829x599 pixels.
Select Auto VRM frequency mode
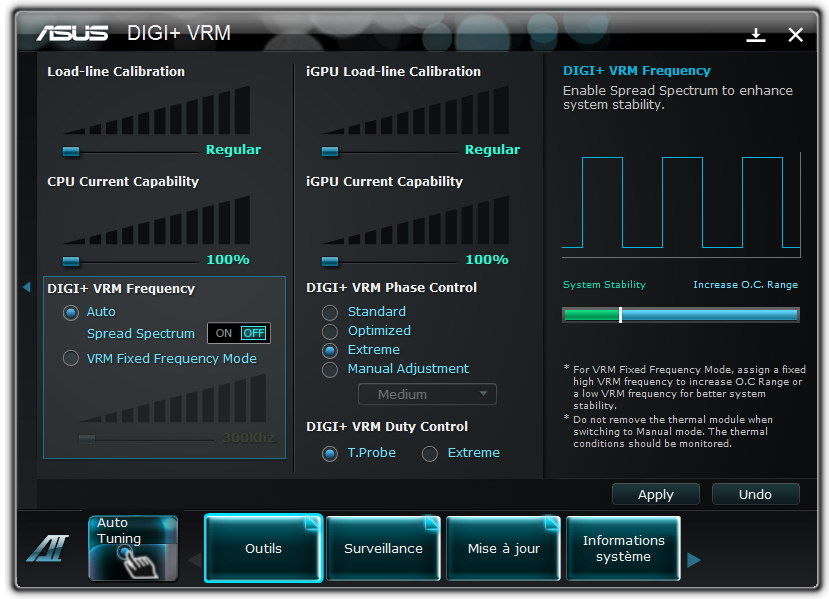click(71, 312)
